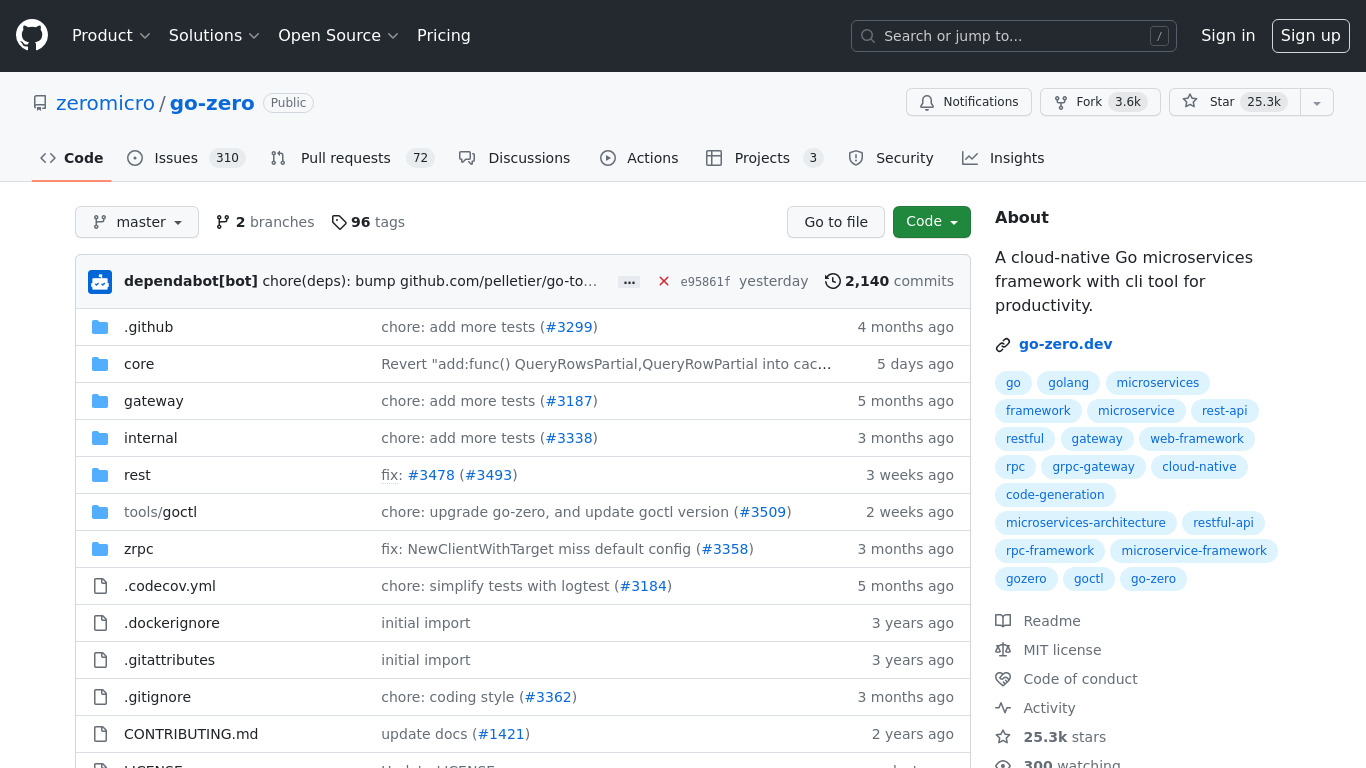The height and width of the screenshot is (768, 1366).
Task: Open the rest folder icon
Action: (x=100, y=475)
